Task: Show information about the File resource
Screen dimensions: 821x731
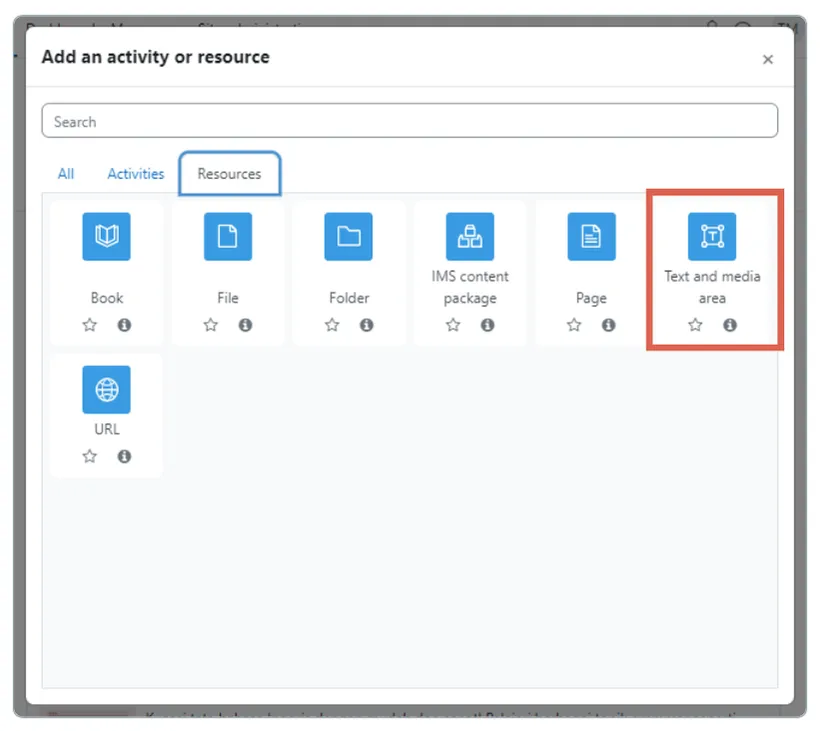Action: pyautogui.click(x=246, y=325)
